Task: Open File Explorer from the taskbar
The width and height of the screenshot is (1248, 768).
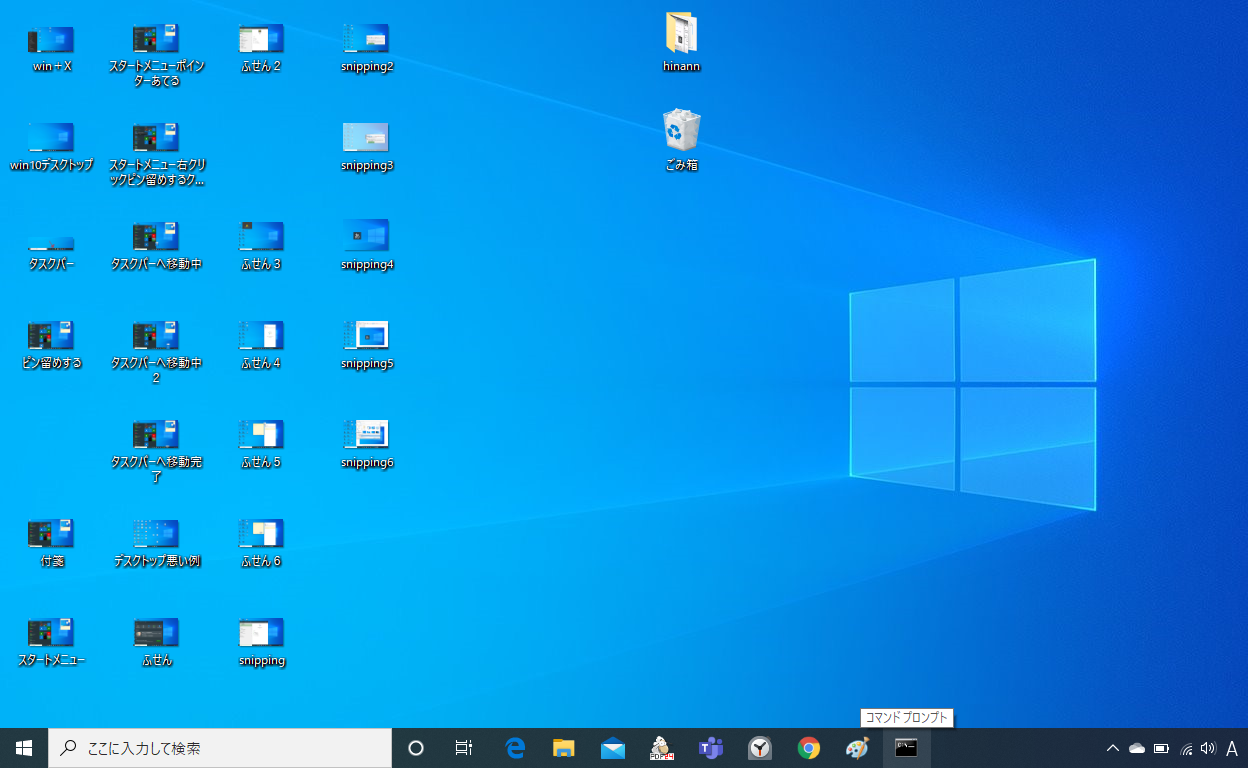Action: click(x=564, y=748)
